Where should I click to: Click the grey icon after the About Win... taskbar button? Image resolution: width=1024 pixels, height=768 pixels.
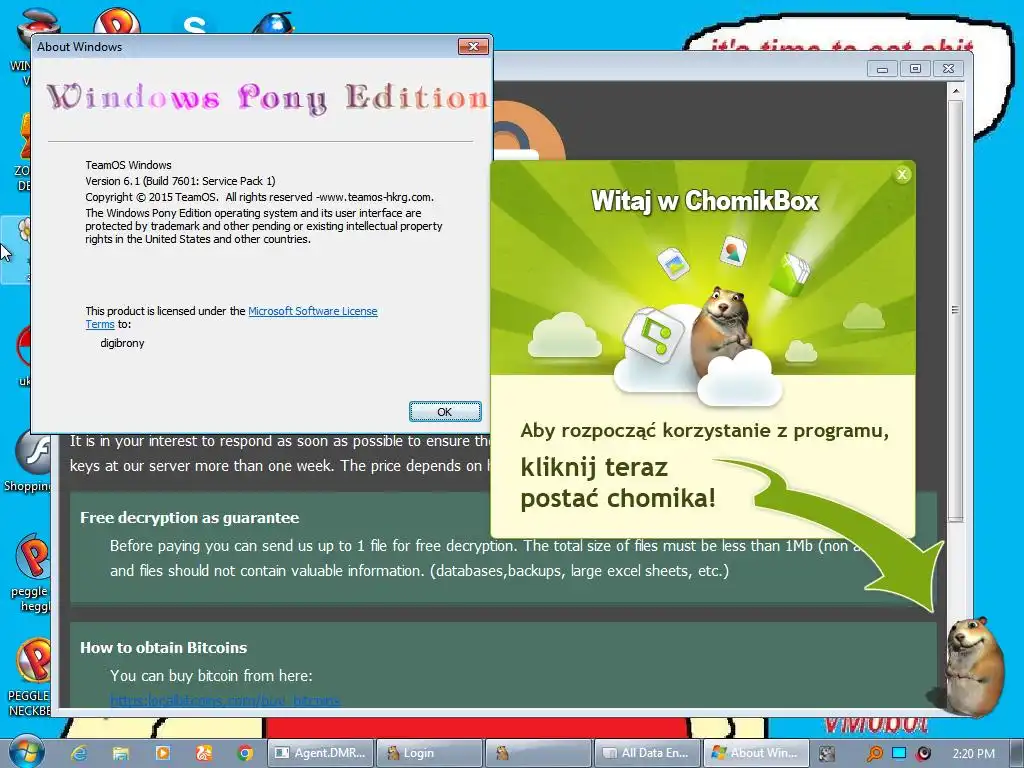pyautogui.click(x=827, y=753)
